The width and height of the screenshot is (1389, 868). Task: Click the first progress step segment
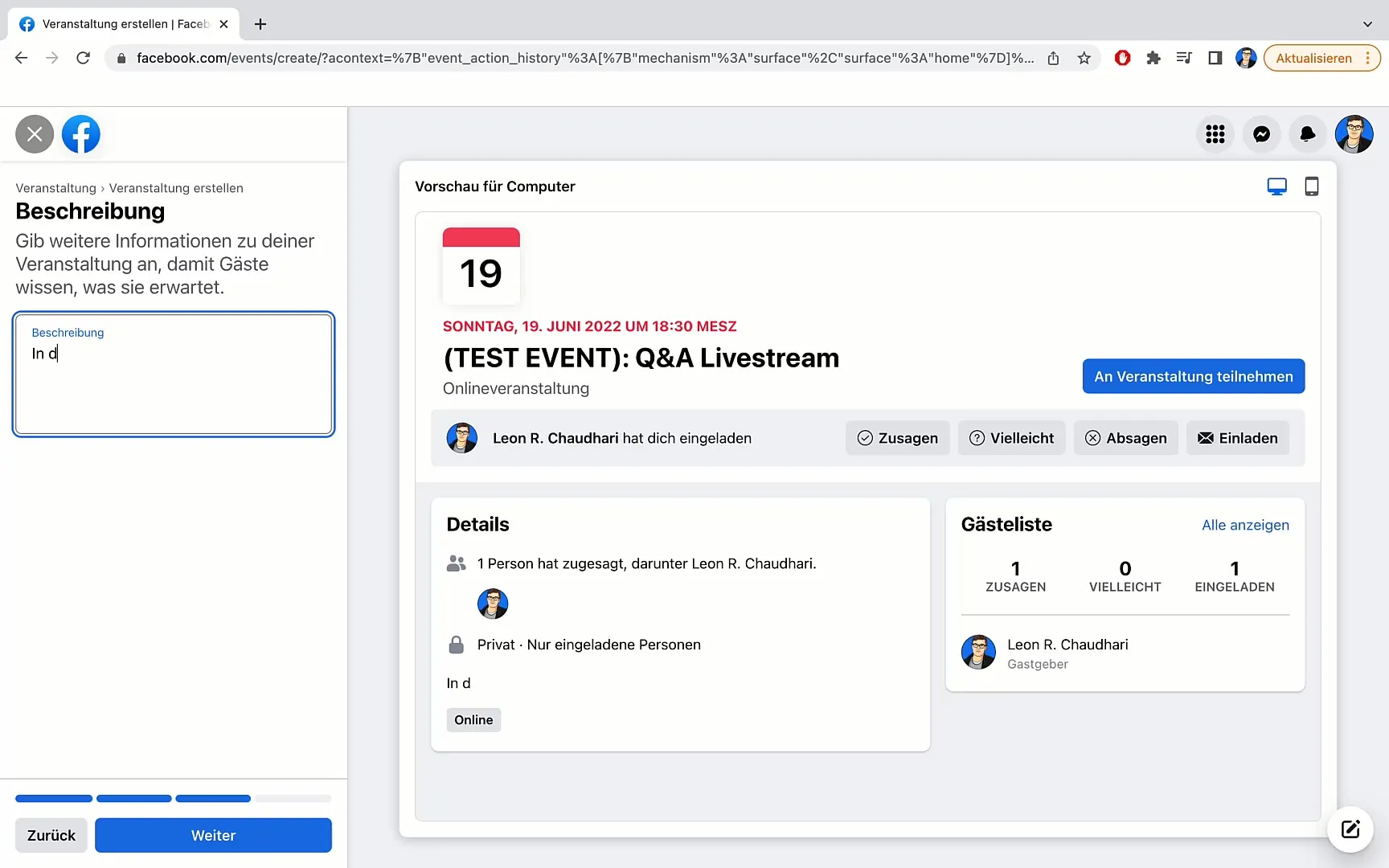(54, 799)
